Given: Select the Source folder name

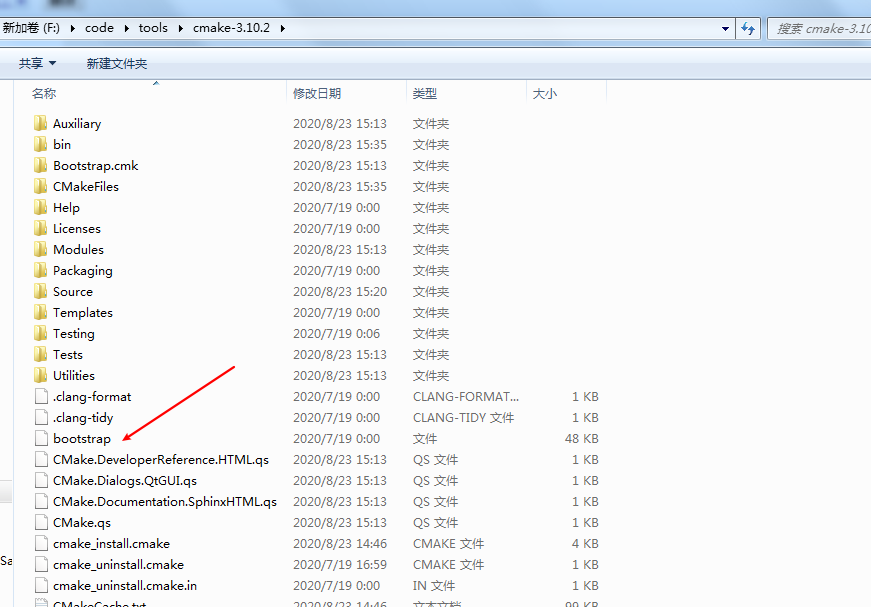Looking at the screenshot, I should (73, 292).
